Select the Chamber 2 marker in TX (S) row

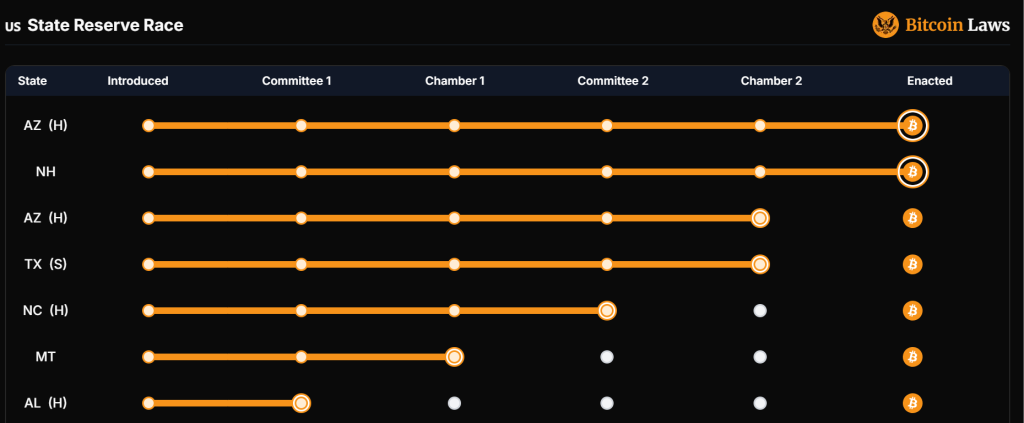(x=760, y=264)
